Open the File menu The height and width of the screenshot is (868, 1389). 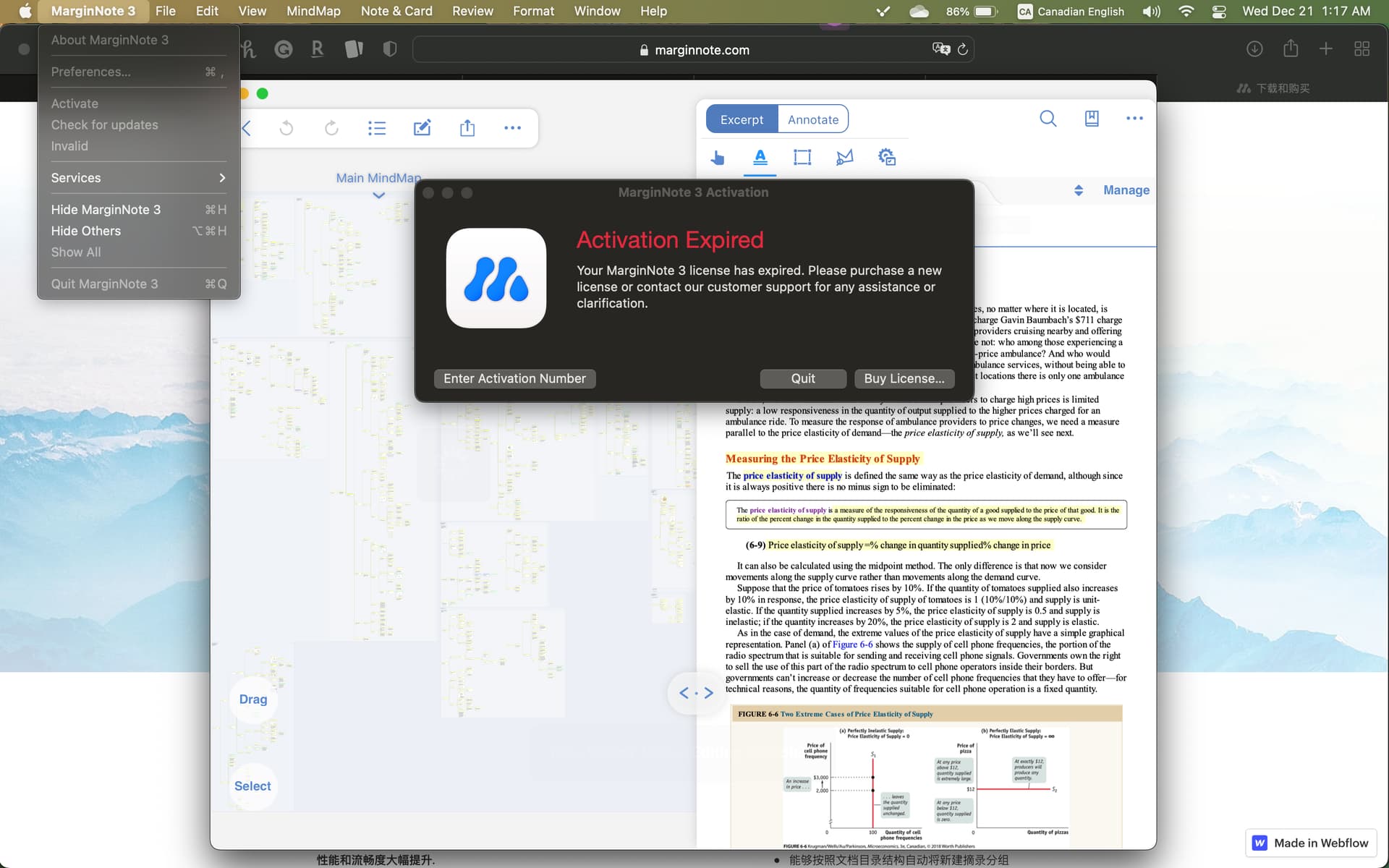(x=165, y=11)
